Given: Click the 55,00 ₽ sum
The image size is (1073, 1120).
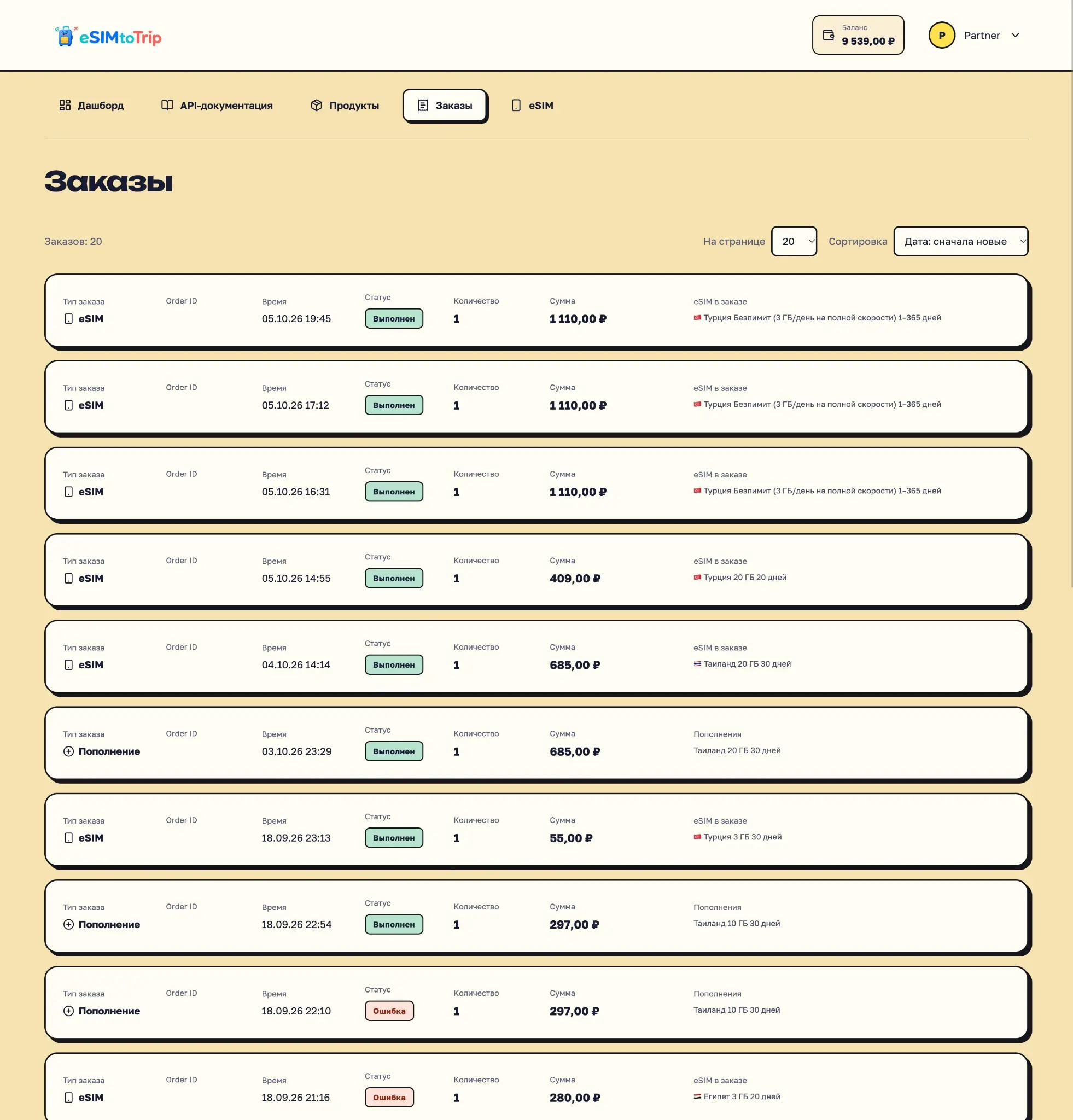Looking at the screenshot, I should pyautogui.click(x=571, y=838).
